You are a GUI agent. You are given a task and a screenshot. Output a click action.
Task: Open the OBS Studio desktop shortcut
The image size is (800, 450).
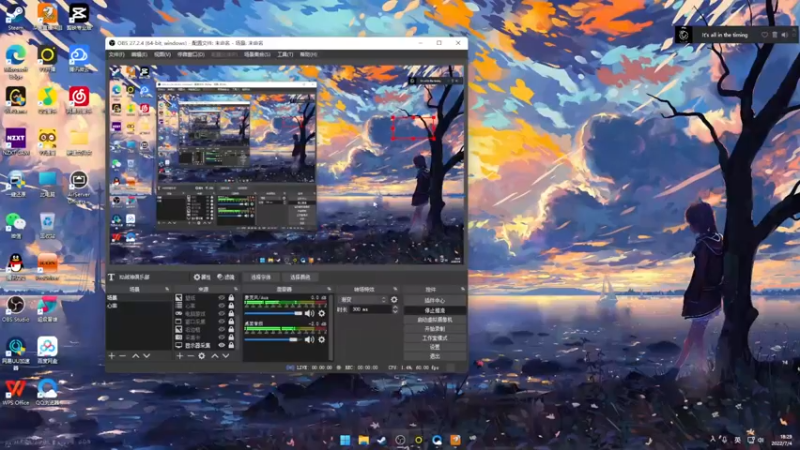(x=16, y=309)
